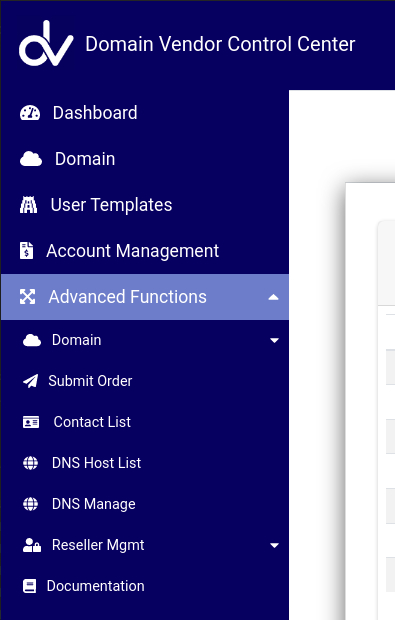Open the Domain item under Advanced Functions
Screen dimensions: 395x620
click(145, 340)
